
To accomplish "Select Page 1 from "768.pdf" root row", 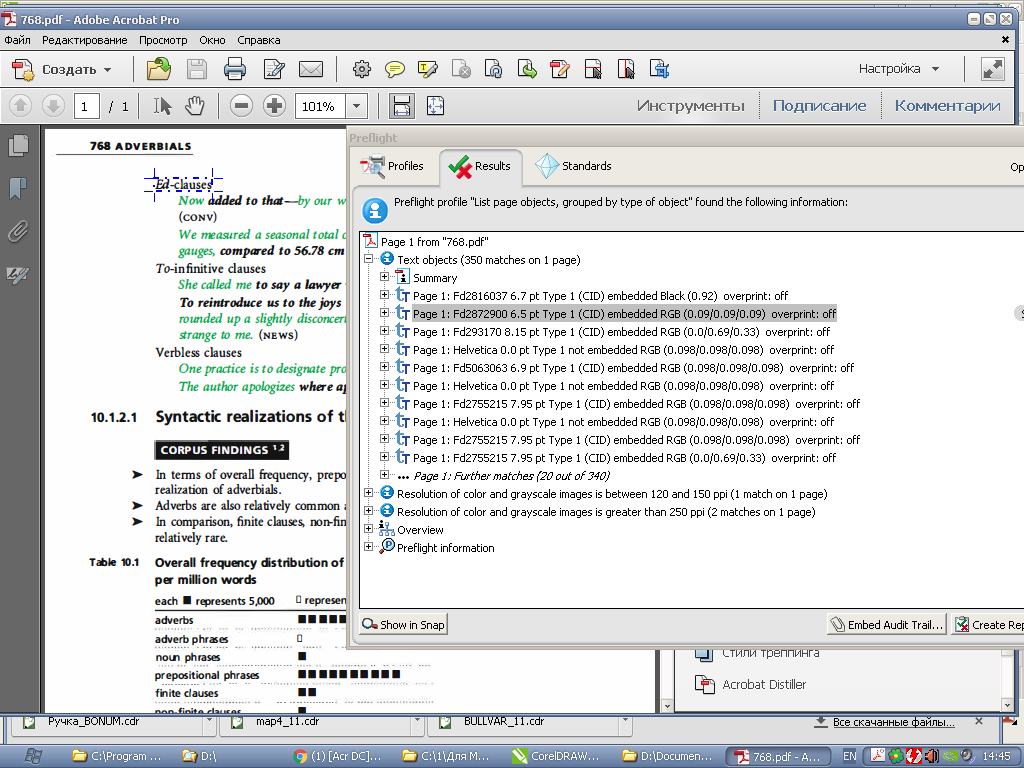I will tap(434, 242).
